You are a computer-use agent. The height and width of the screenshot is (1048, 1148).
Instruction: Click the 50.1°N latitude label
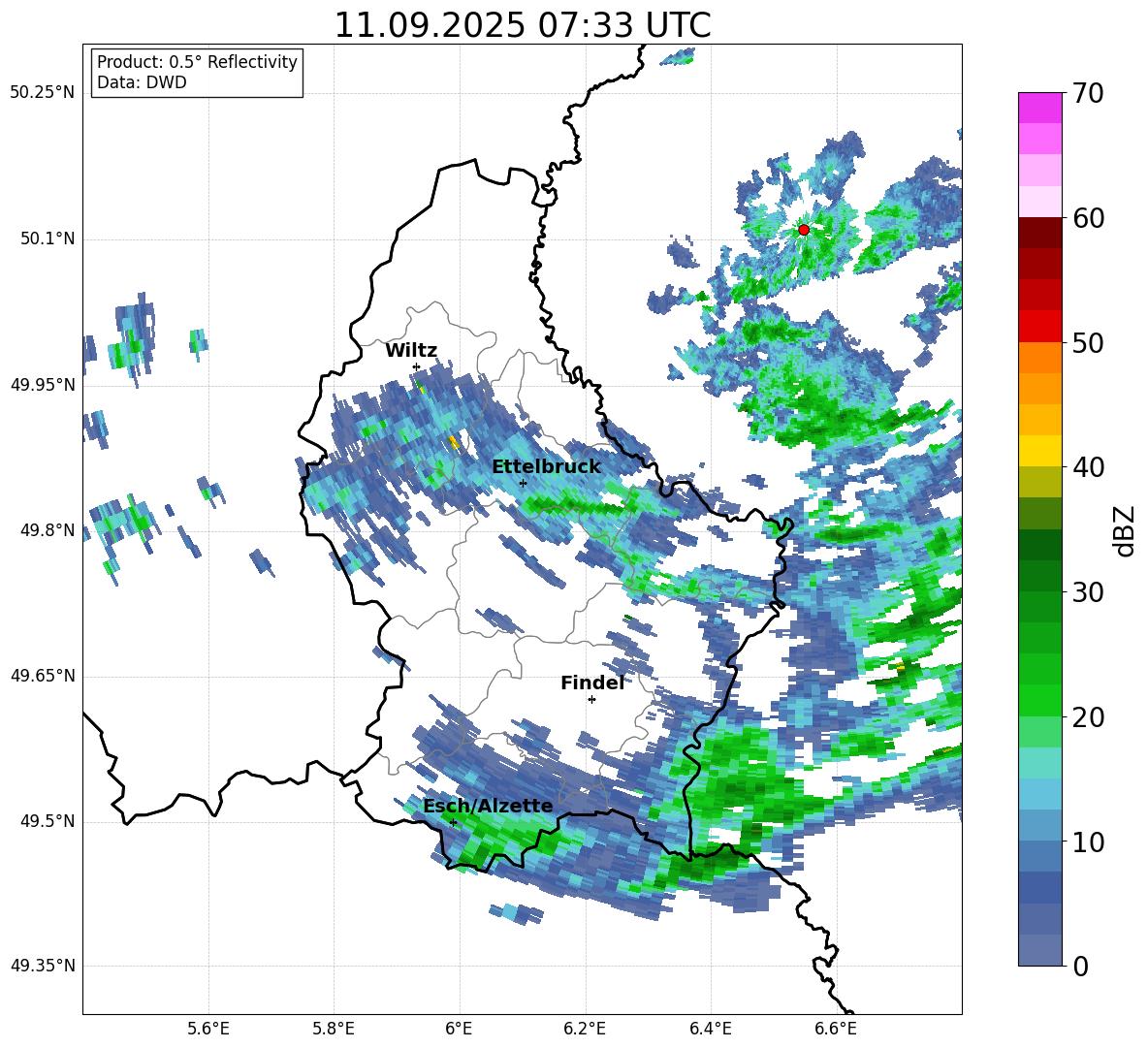(48, 239)
